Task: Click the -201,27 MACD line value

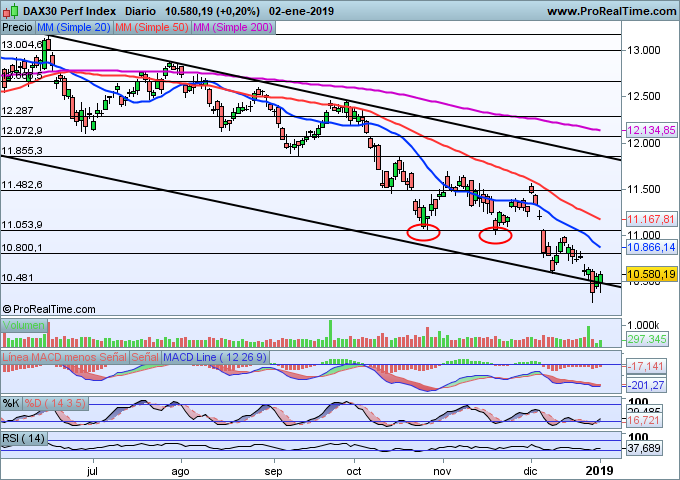Action: click(645, 385)
